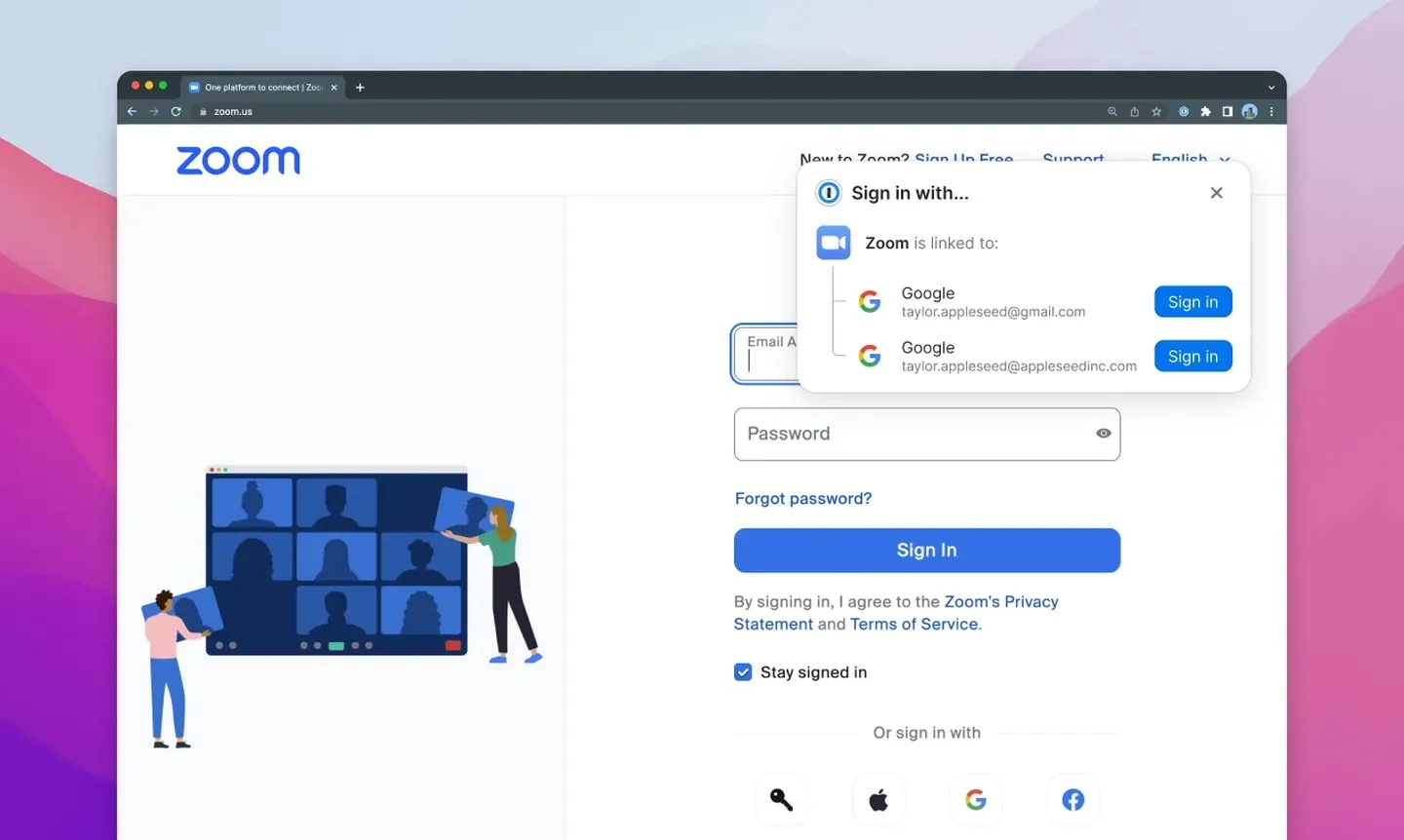Viewport: 1404px width, 840px height.
Task: Sign in with taylor.appleseed@gmail.com Google account
Action: [1192, 302]
